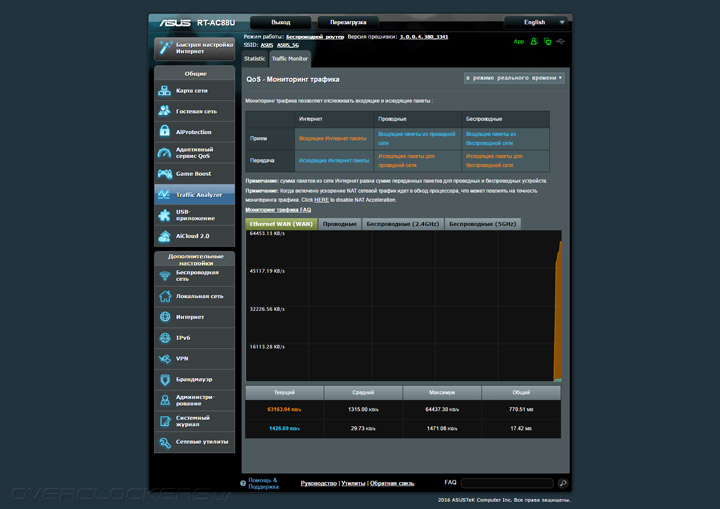Select the Traffic Analyzer graph icon

pyautogui.click(x=164, y=194)
